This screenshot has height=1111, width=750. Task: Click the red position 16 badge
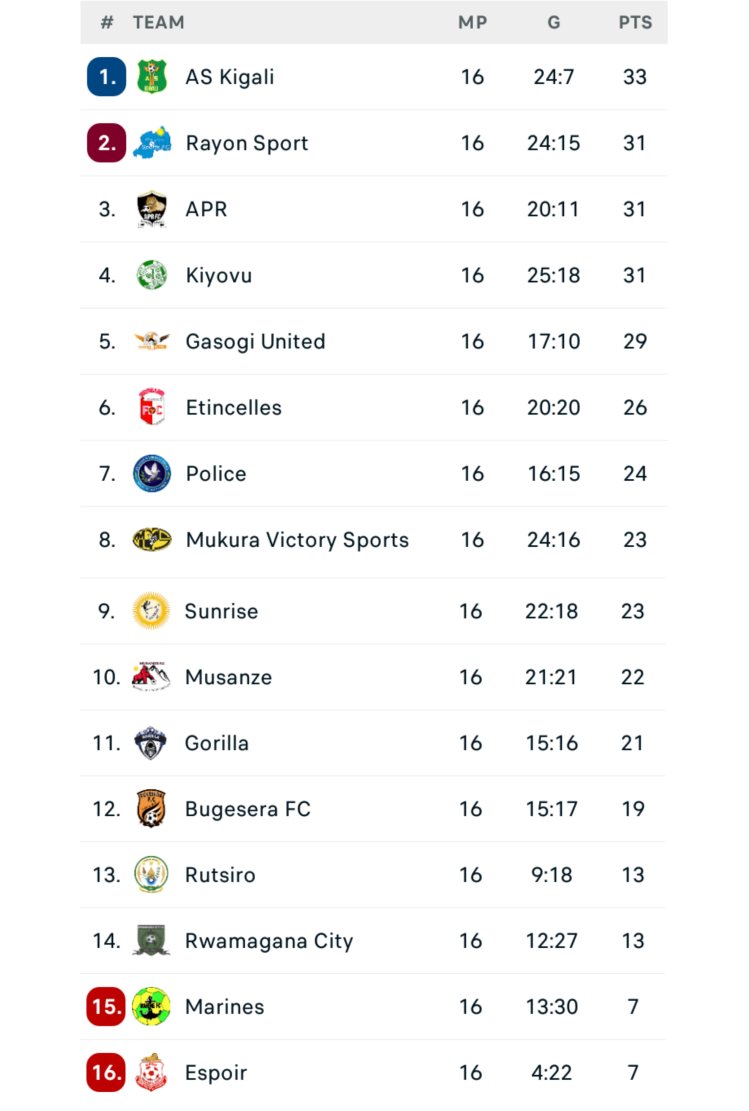(106, 1073)
